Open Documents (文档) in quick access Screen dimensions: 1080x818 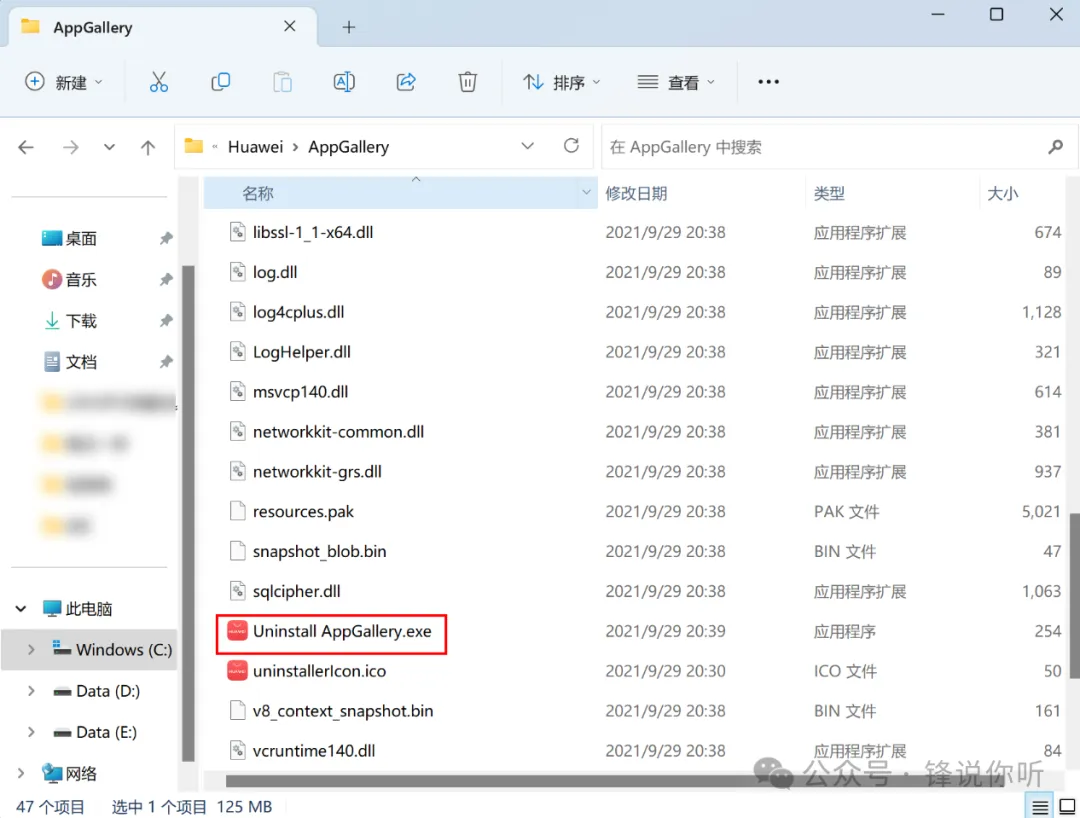[x=69, y=362]
